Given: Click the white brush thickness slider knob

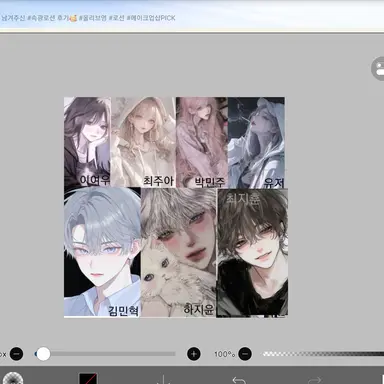Looking at the screenshot, I should pyautogui.click(x=43, y=354).
